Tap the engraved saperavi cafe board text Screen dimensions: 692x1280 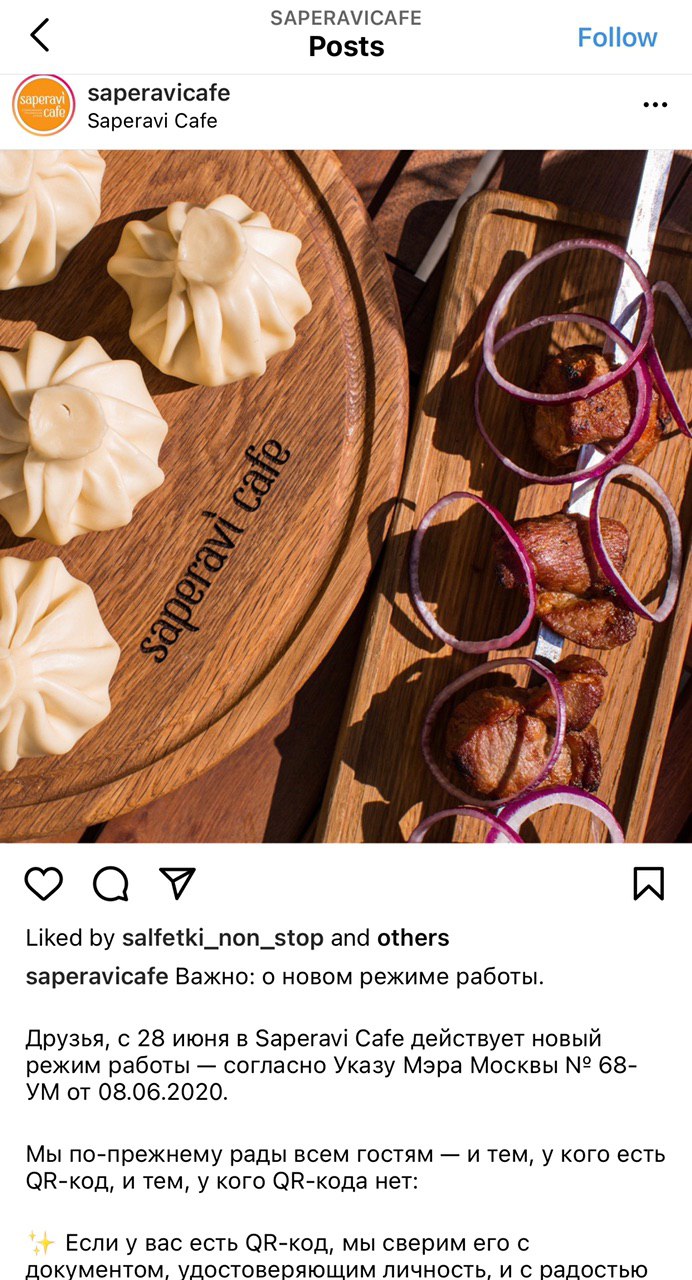[217, 550]
